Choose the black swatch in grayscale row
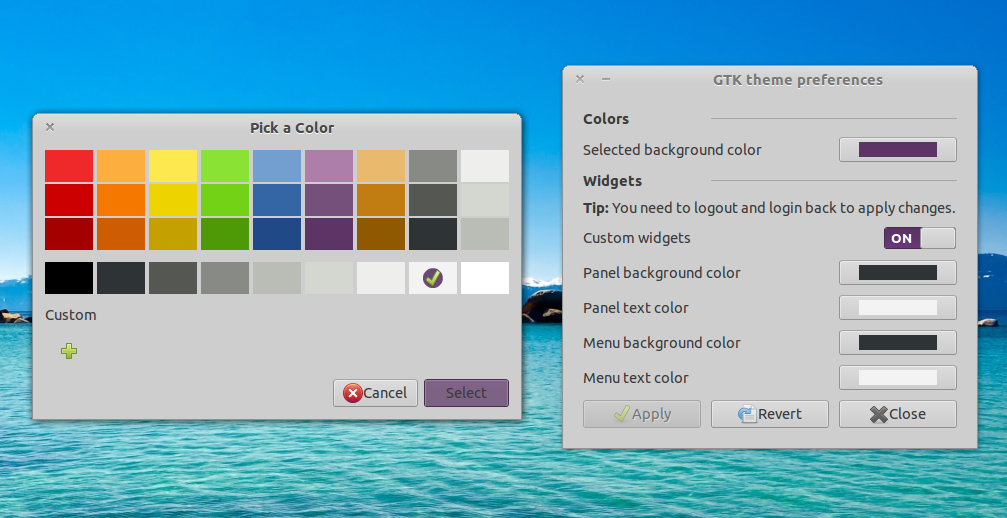Image resolution: width=1007 pixels, height=518 pixels. [x=69, y=278]
